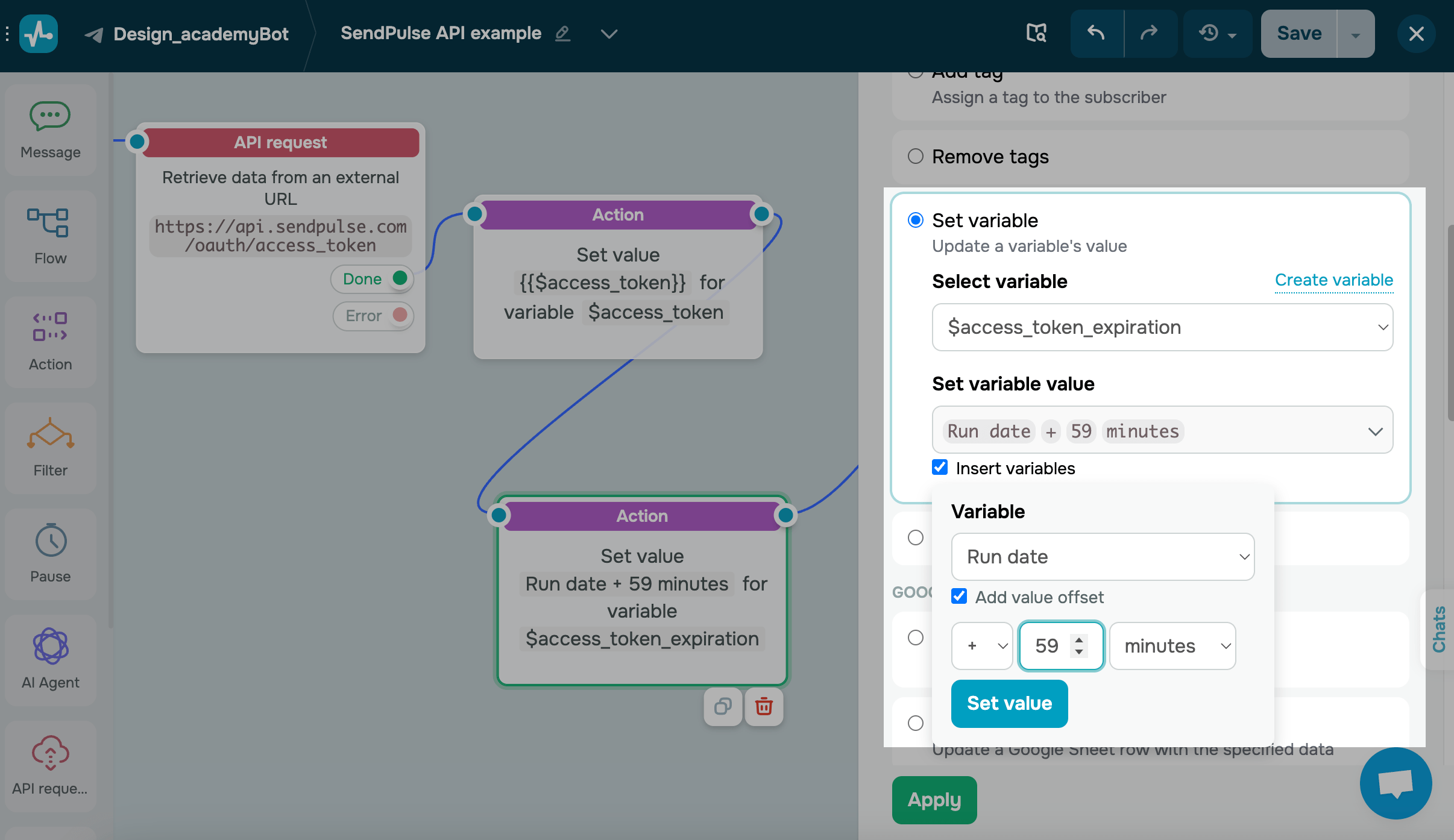The width and height of the screenshot is (1454, 840).
Task: Open the minutes unit dropdown
Action: point(1172,646)
